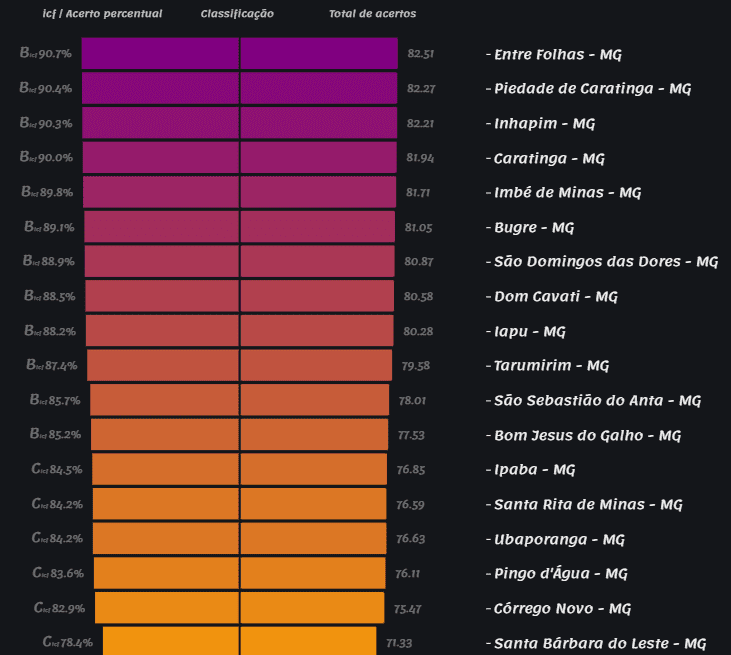731x655 pixels.
Task: Click the purple bar's left half for 90.7%
Action: 160,54
